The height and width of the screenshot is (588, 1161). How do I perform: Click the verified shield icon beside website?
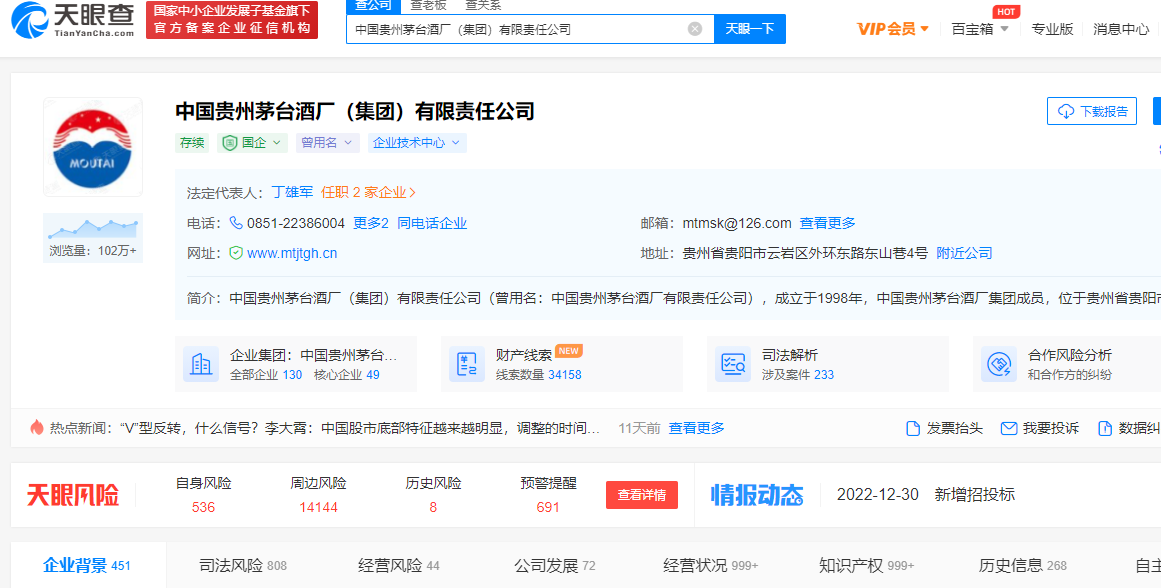point(236,253)
